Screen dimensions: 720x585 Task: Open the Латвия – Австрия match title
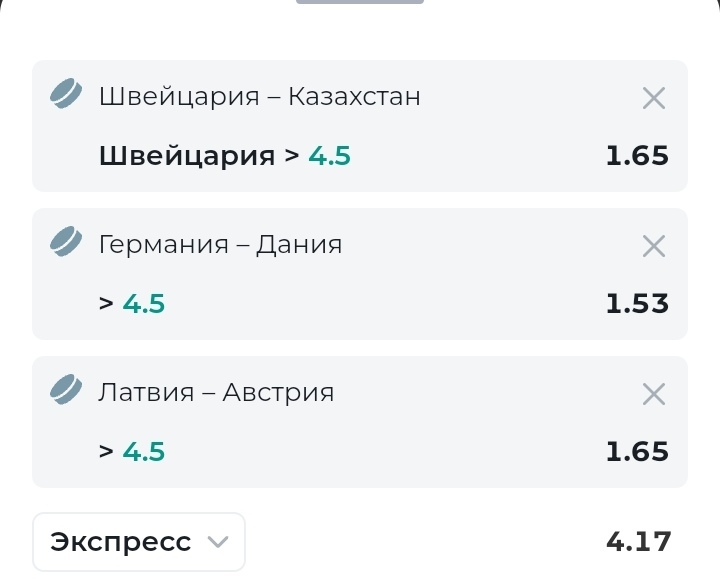(x=216, y=393)
